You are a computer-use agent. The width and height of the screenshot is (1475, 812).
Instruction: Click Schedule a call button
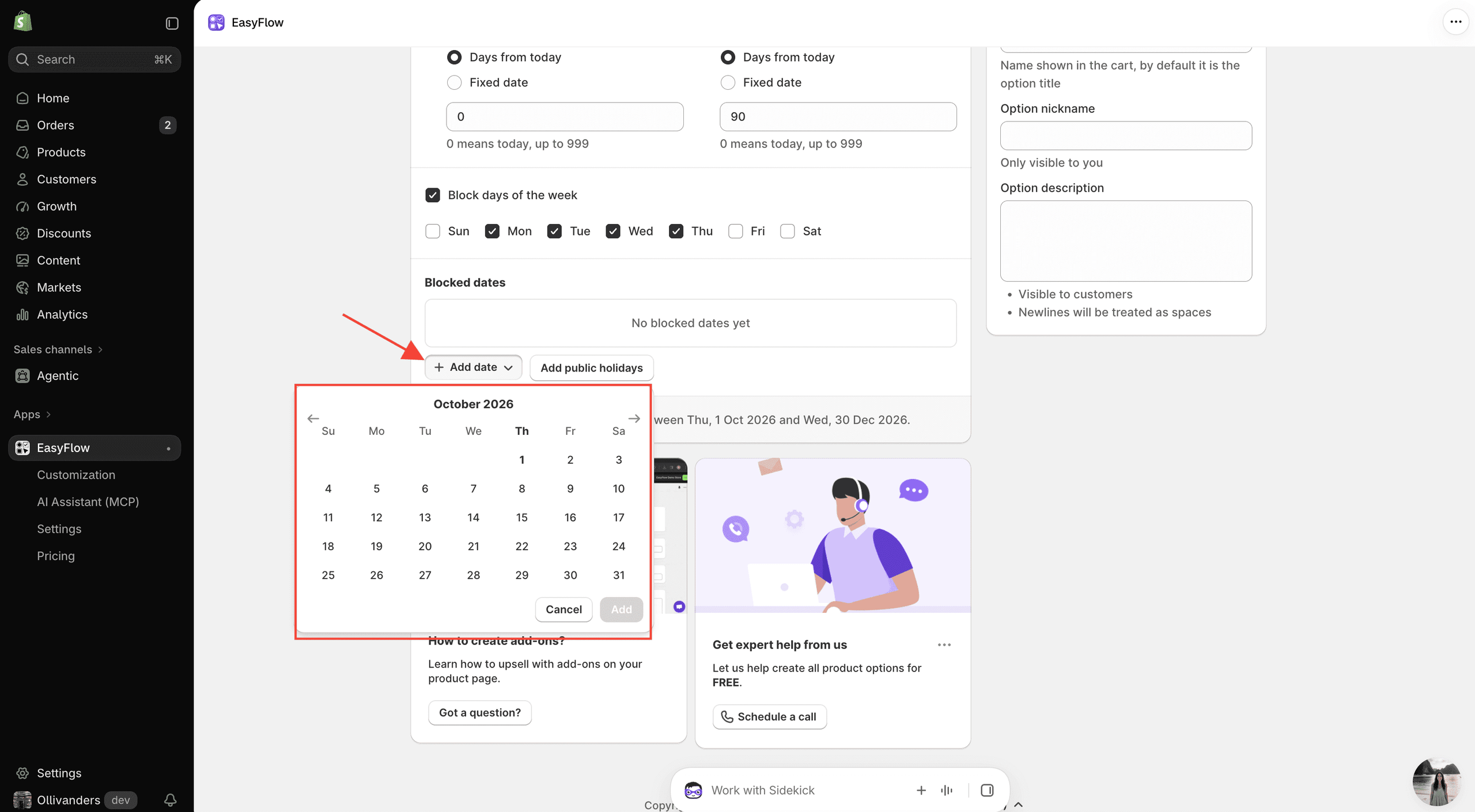[x=769, y=716]
